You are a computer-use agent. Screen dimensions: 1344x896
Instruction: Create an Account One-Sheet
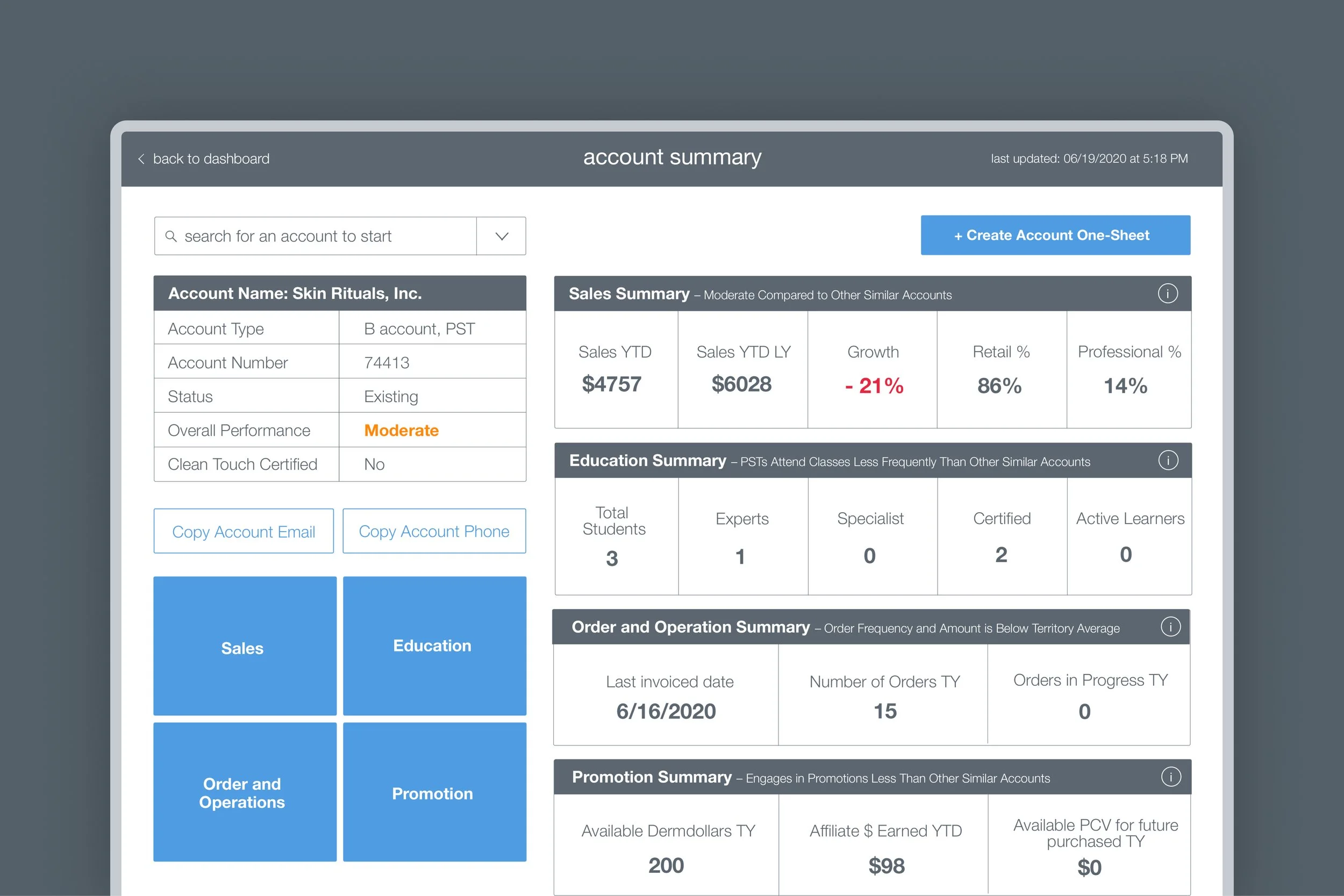pyautogui.click(x=1055, y=235)
